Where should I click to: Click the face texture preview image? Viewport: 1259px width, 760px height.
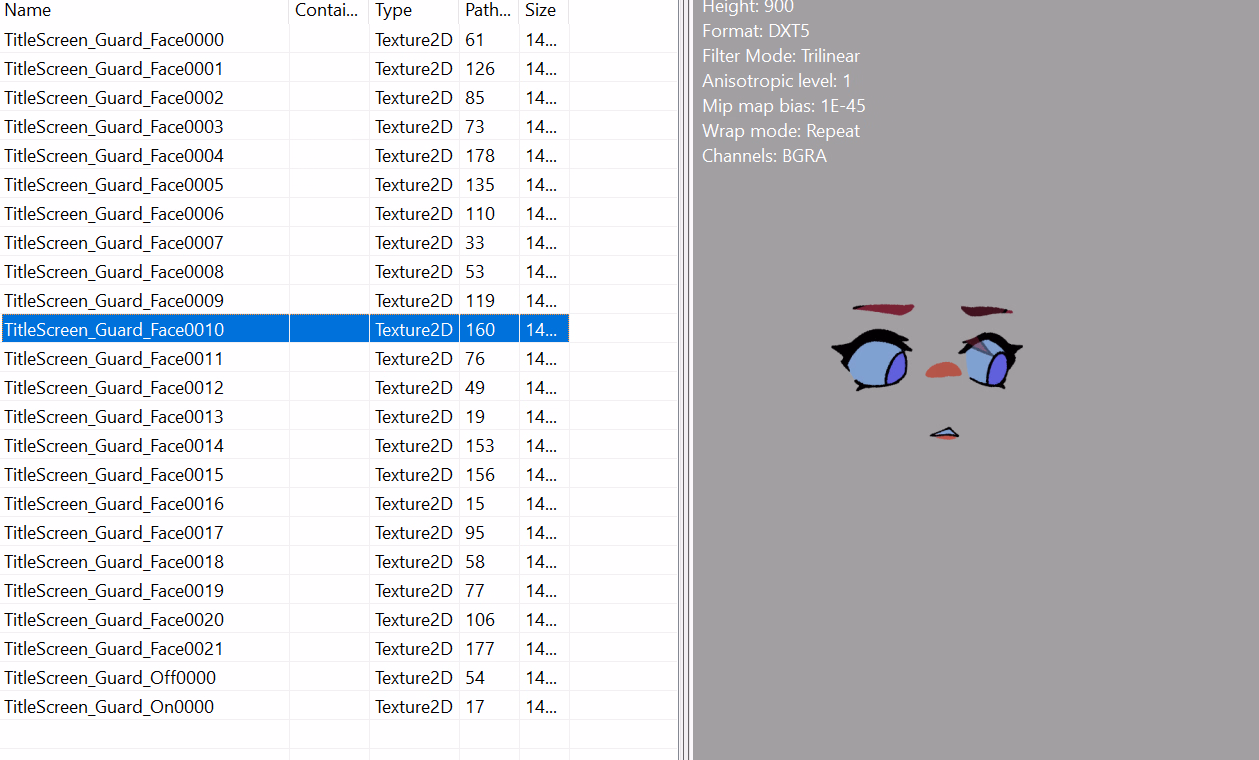[927, 370]
